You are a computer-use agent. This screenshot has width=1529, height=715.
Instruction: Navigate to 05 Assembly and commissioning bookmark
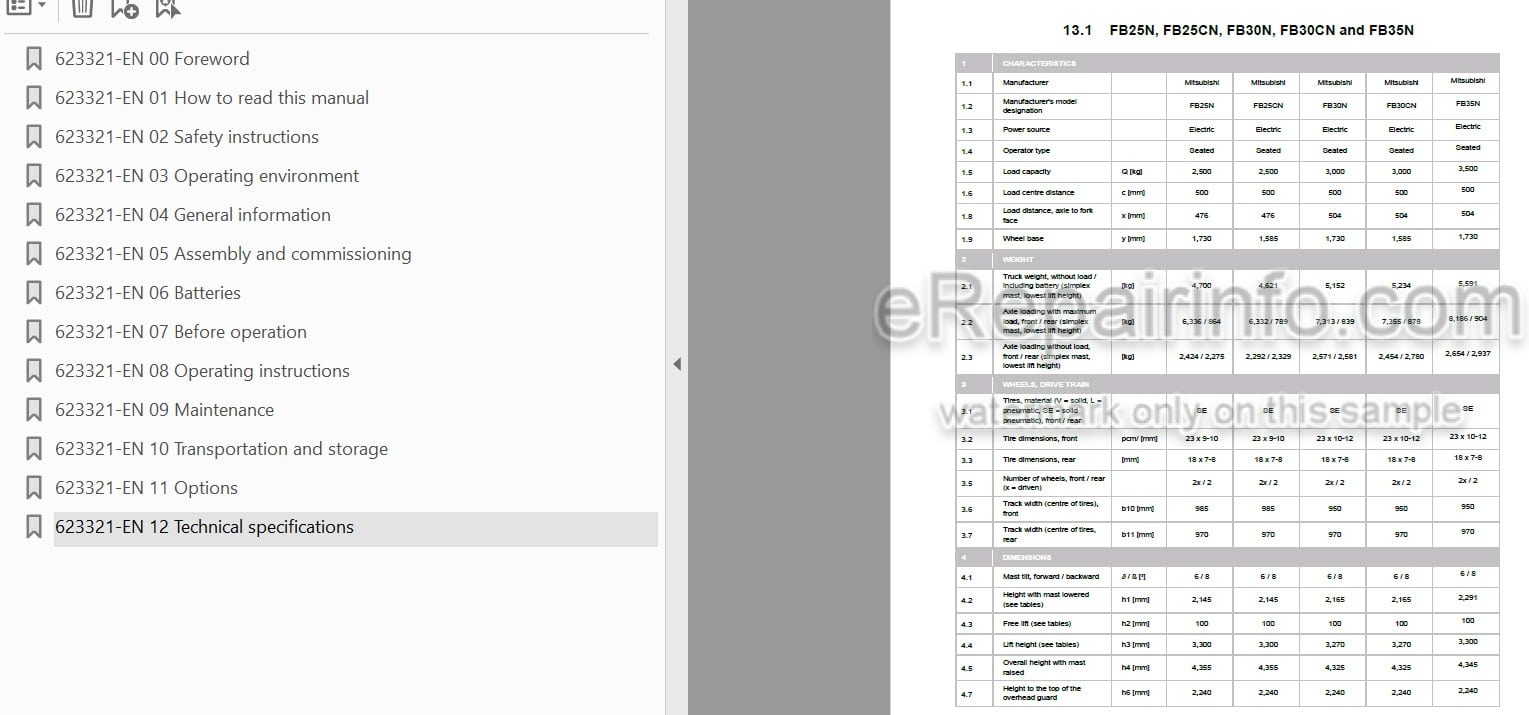click(x=233, y=254)
